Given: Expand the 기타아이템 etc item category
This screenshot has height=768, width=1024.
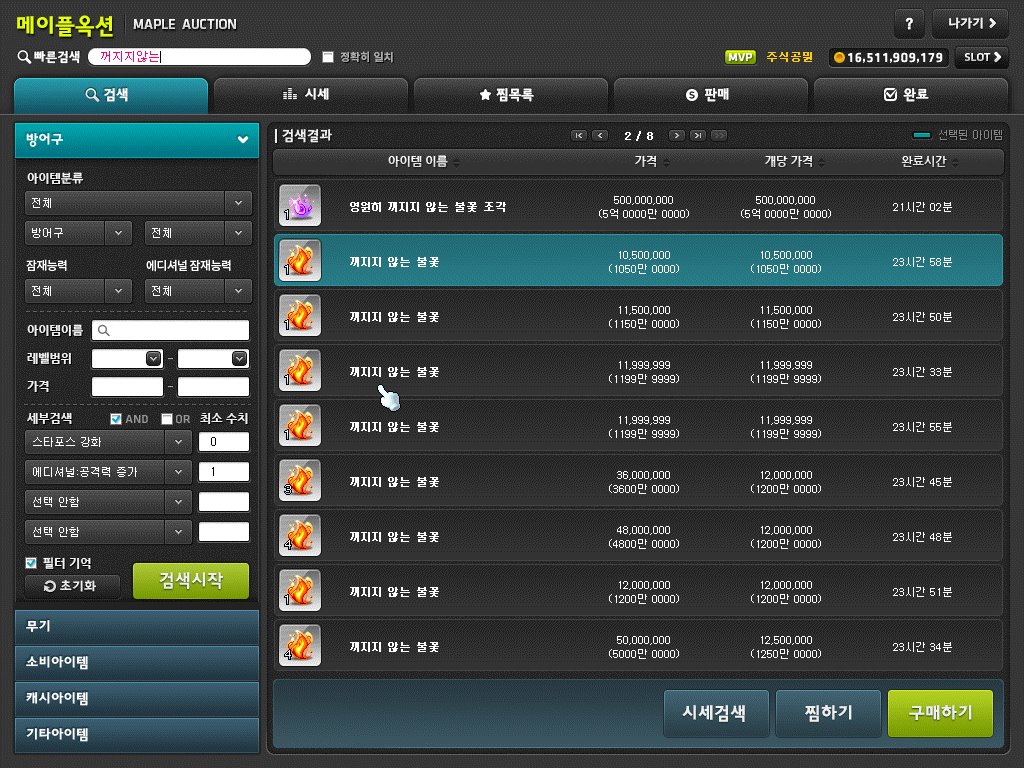Looking at the screenshot, I should click(137, 735).
